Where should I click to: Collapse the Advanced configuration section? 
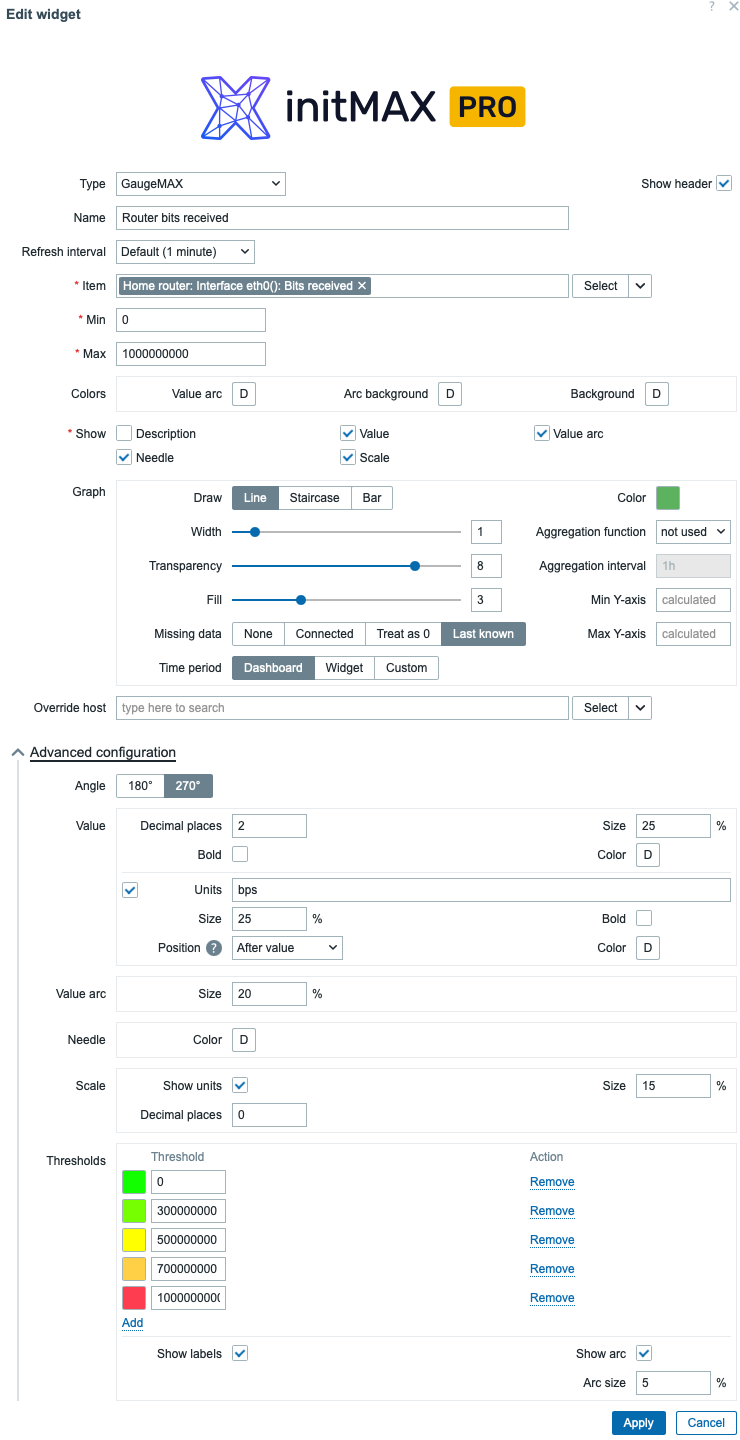102,752
